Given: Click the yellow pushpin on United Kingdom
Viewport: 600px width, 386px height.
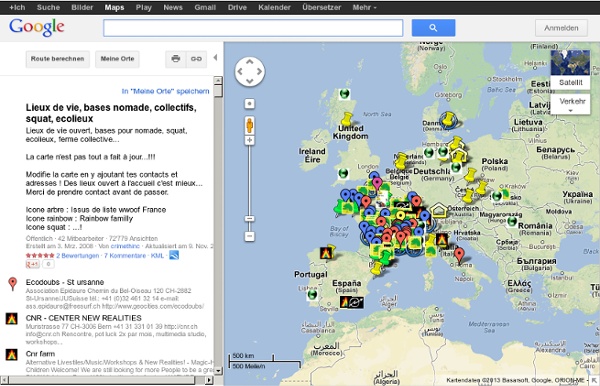Looking at the screenshot, I should click(x=347, y=119).
